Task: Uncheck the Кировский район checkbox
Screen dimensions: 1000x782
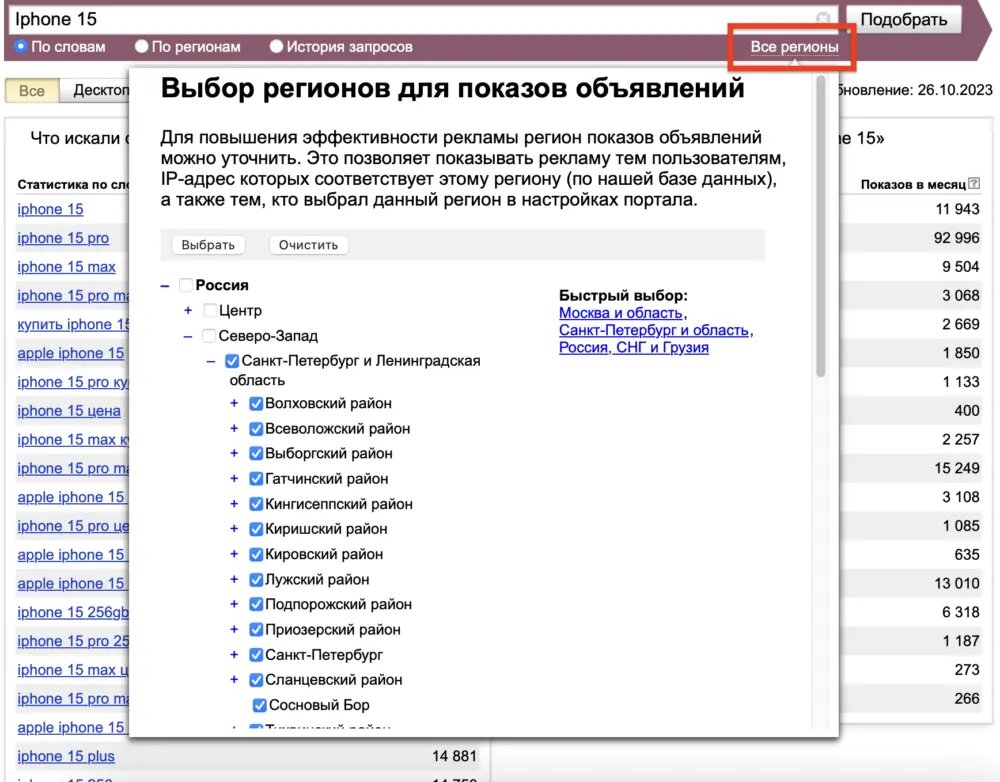Action: coord(256,554)
